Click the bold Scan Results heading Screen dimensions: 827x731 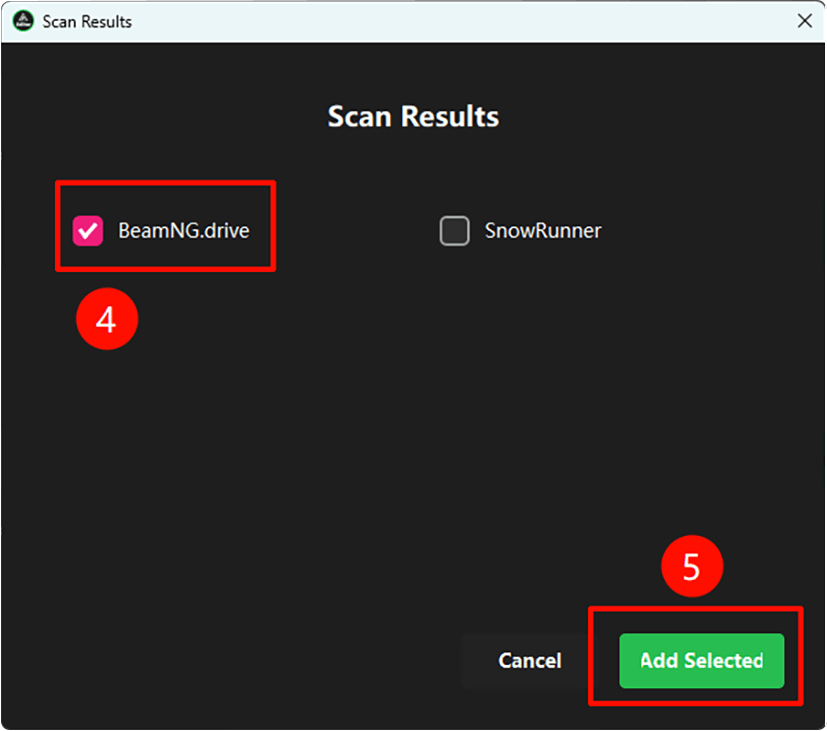coord(413,117)
